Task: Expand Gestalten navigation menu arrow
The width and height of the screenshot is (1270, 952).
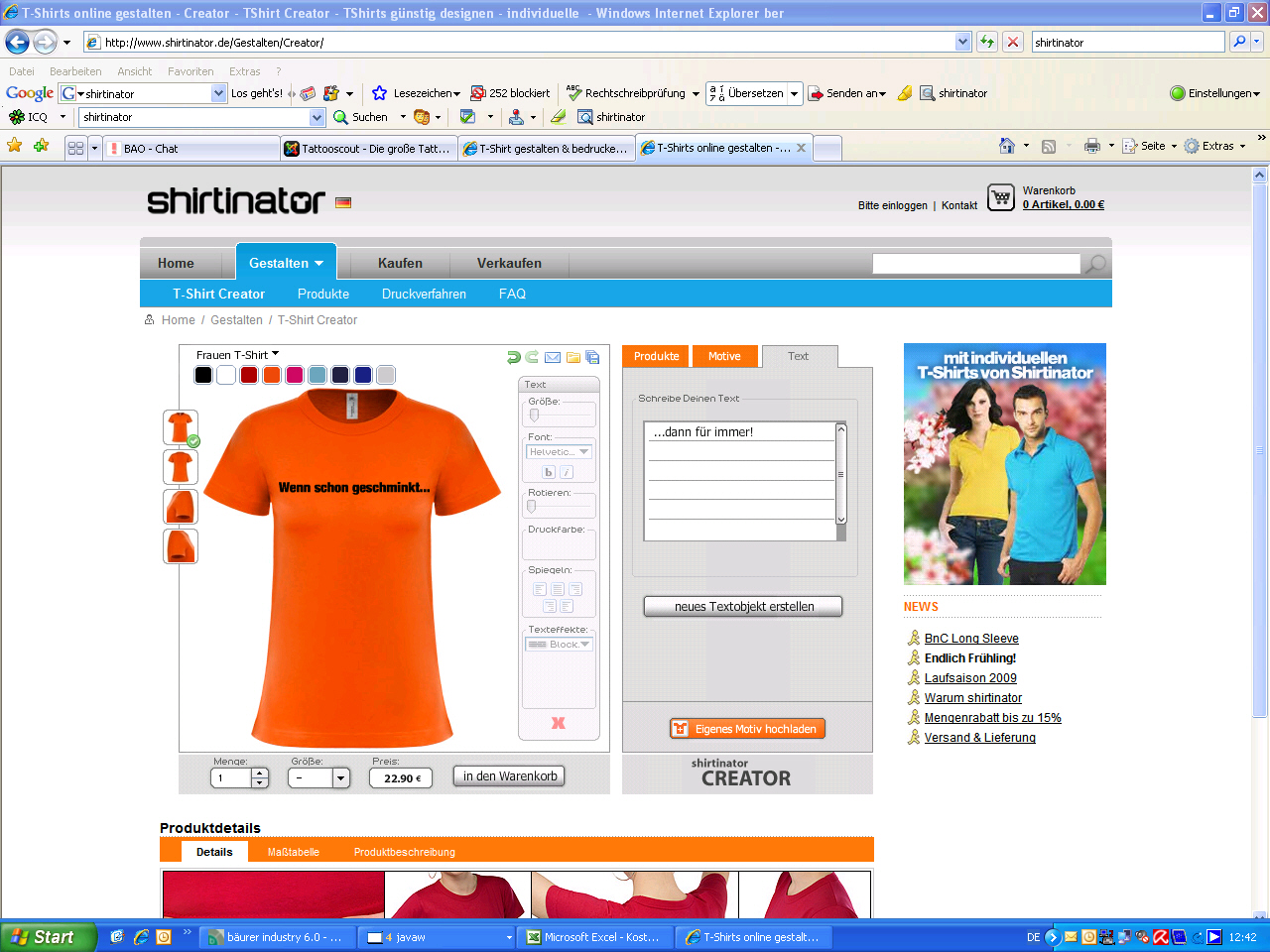Action: [319, 264]
